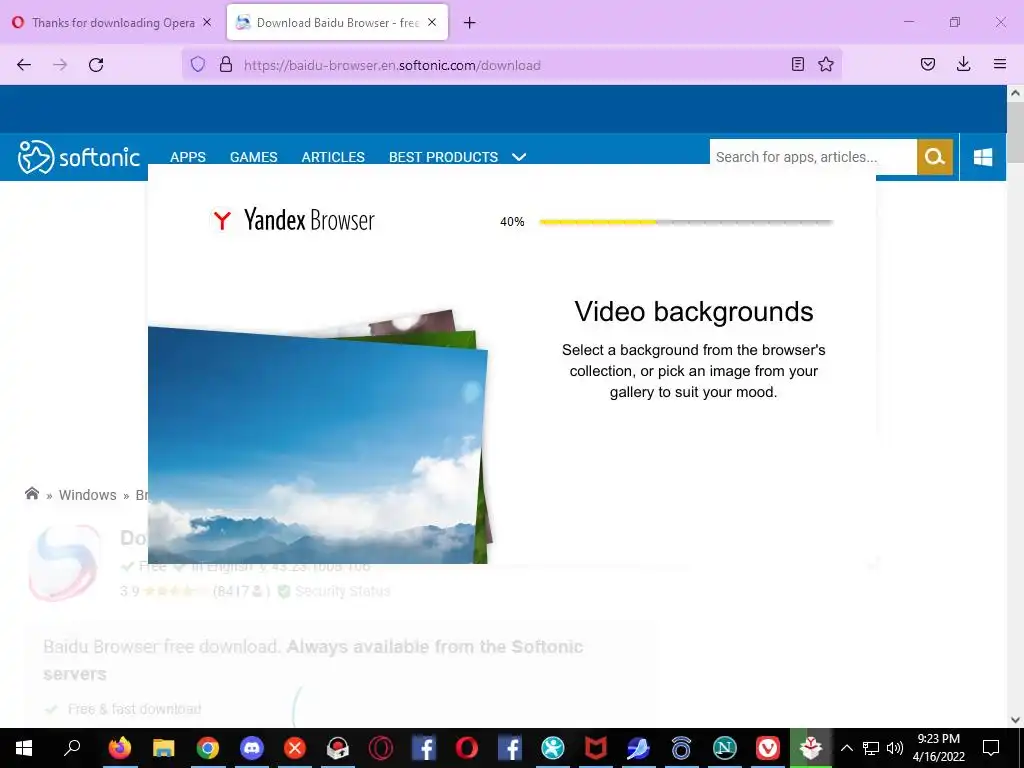Open the notification center
Image resolution: width=1024 pixels, height=768 pixels.
click(x=991, y=748)
